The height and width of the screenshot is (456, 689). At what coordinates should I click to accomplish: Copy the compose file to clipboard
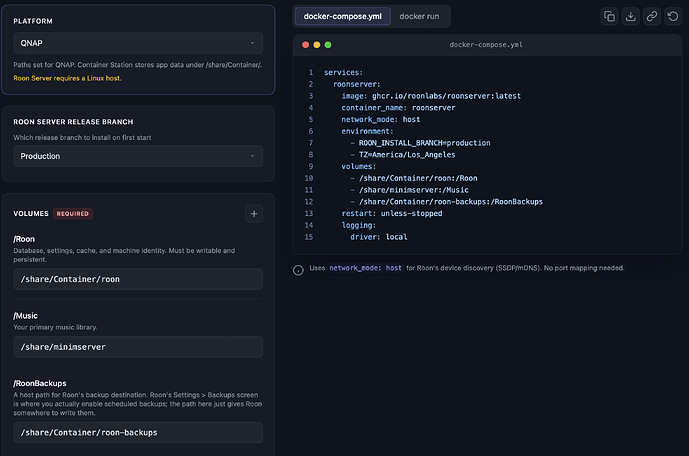point(609,16)
